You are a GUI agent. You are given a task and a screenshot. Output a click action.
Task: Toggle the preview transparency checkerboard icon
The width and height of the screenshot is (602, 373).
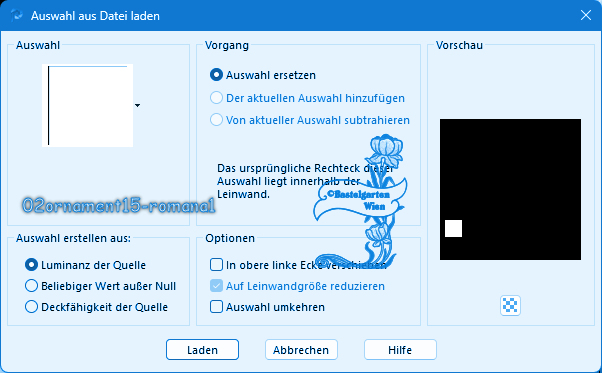[510, 305]
